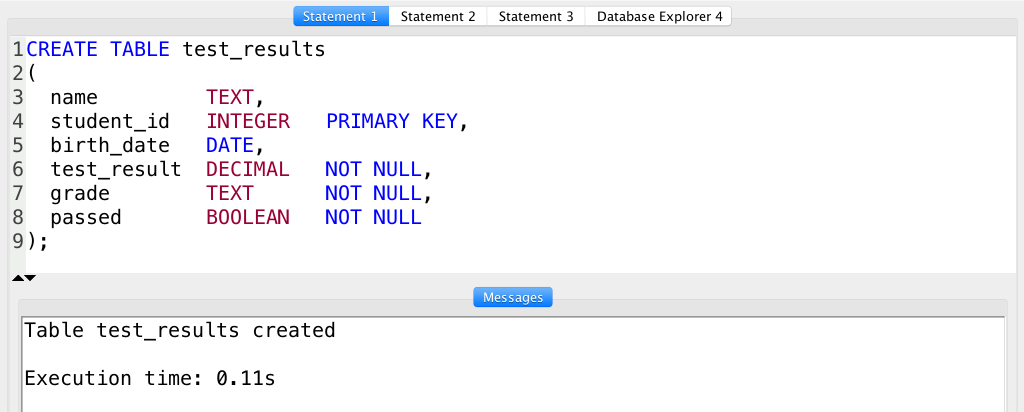The width and height of the screenshot is (1024, 412).
Task: Click the DATE type on the birth_date line
Action: coord(230,145)
